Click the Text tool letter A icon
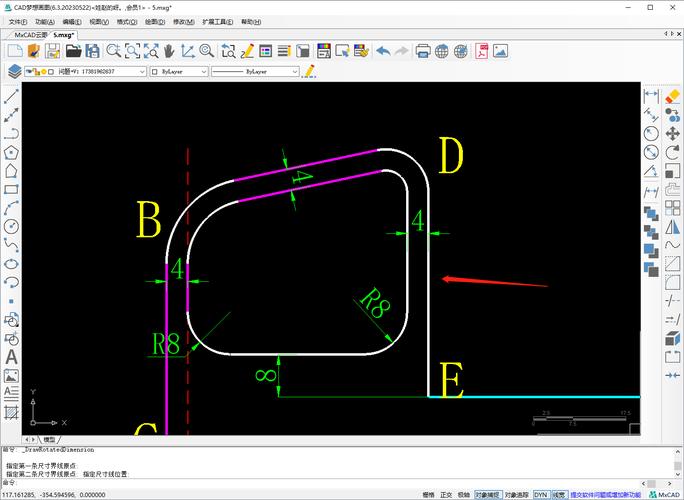This screenshot has height=500, width=684. click(x=12, y=357)
